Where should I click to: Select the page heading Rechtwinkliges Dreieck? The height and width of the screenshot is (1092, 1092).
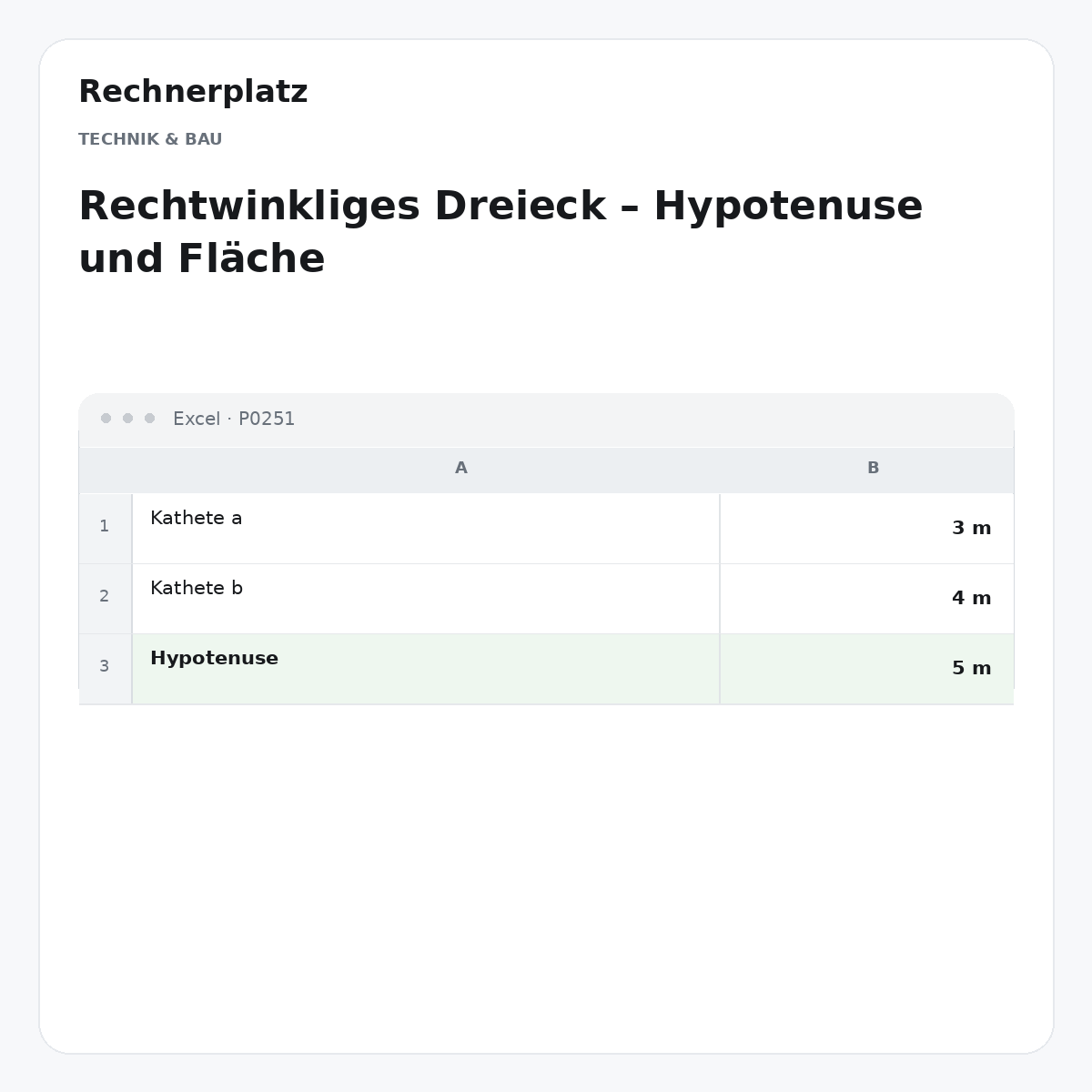coord(500,232)
